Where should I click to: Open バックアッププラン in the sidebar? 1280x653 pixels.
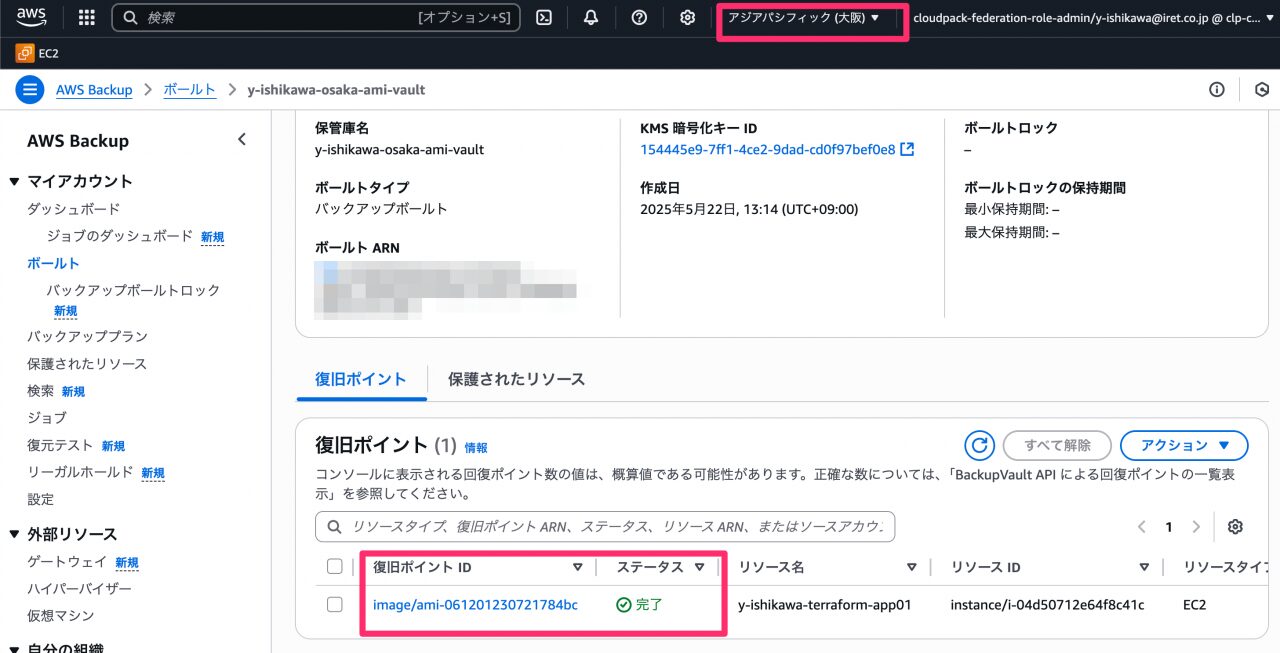[87, 336]
